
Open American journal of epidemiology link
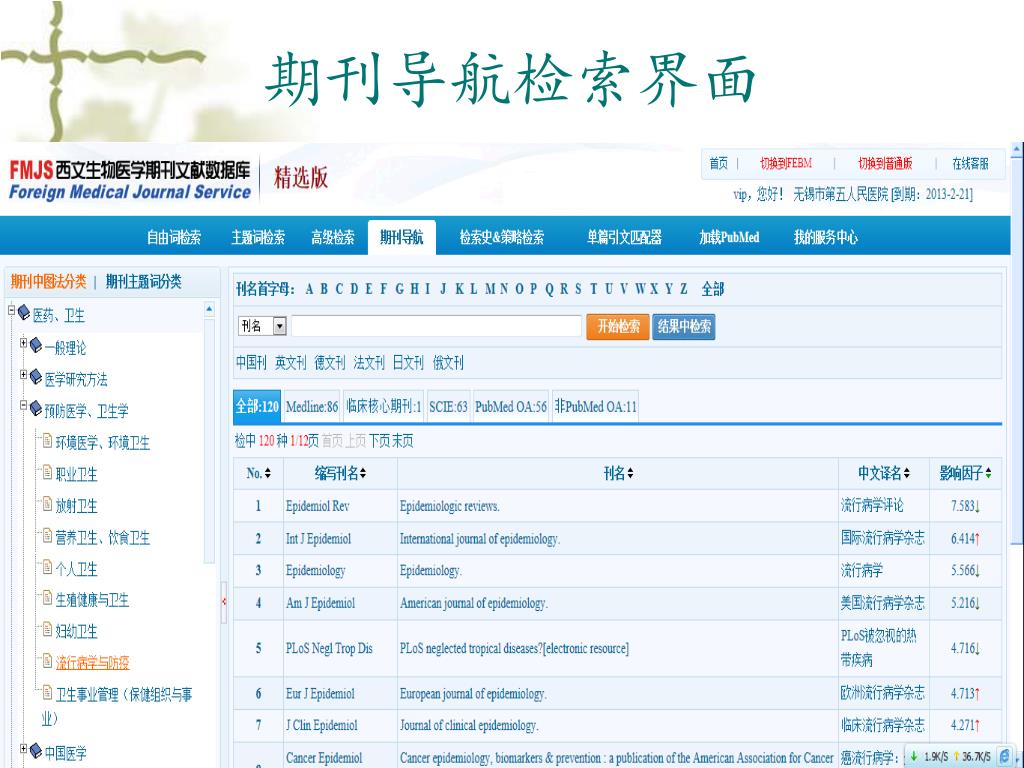click(x=473, y=603)
